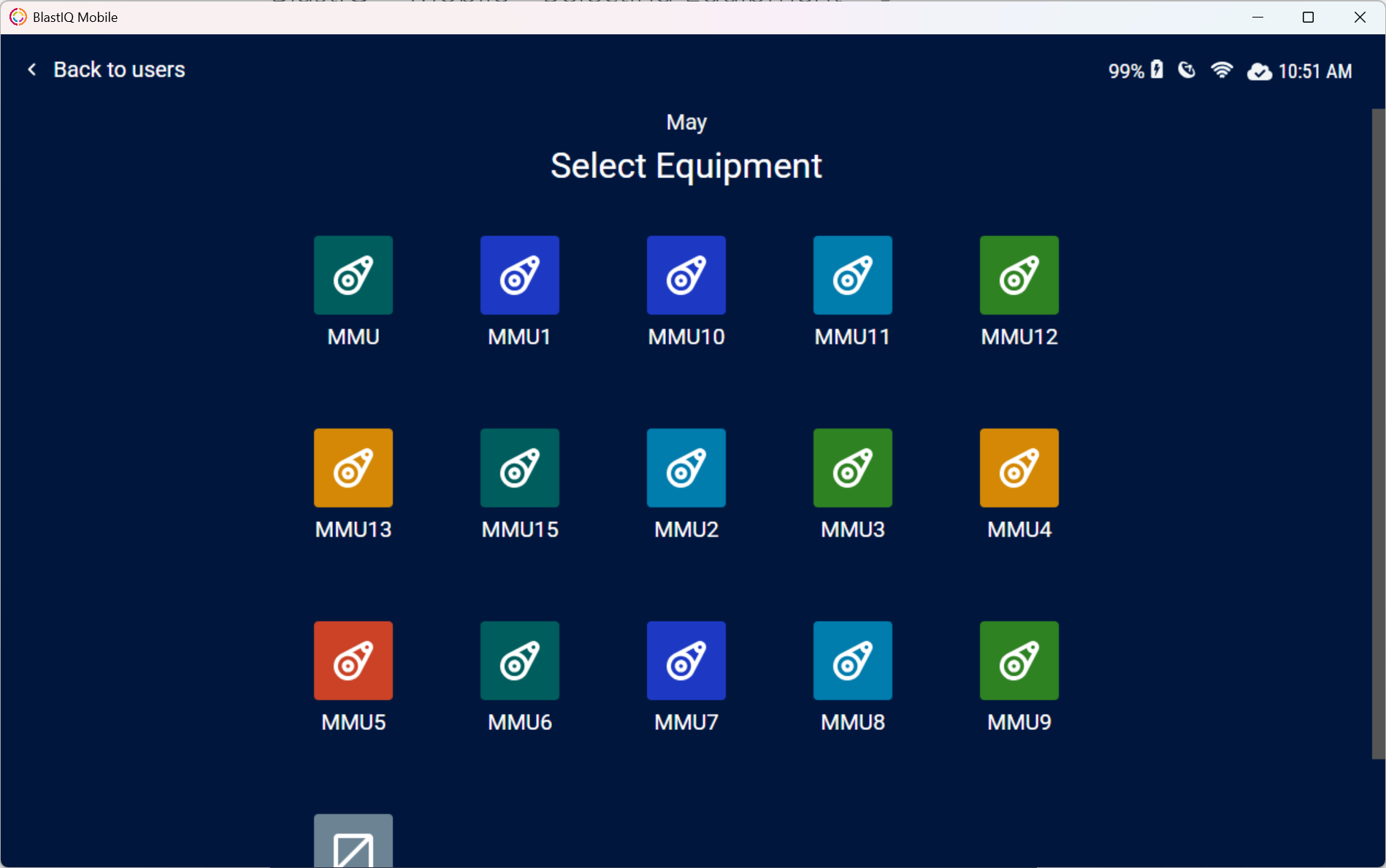The width and height of the screenshot is (1386, 868).
Task: Minimize the BlastIQ Mobile window
Action: point(1257,17)
